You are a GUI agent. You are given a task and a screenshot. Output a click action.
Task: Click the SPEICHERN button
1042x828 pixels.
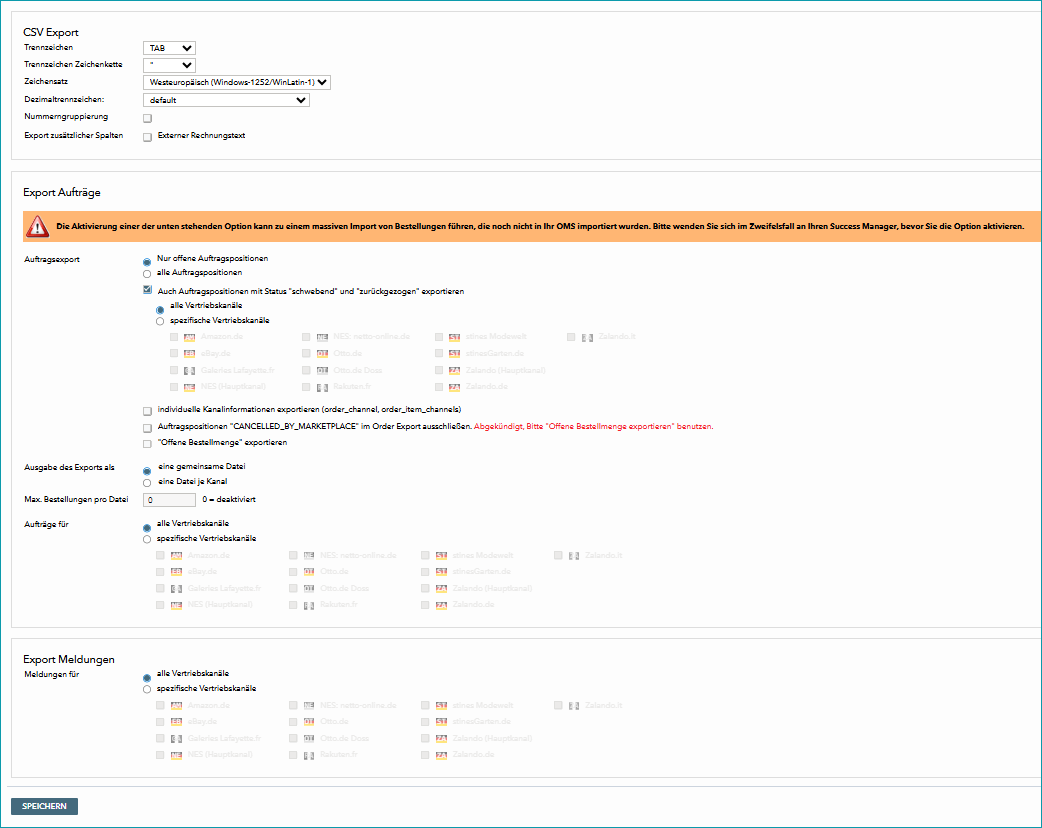(45, 806)
